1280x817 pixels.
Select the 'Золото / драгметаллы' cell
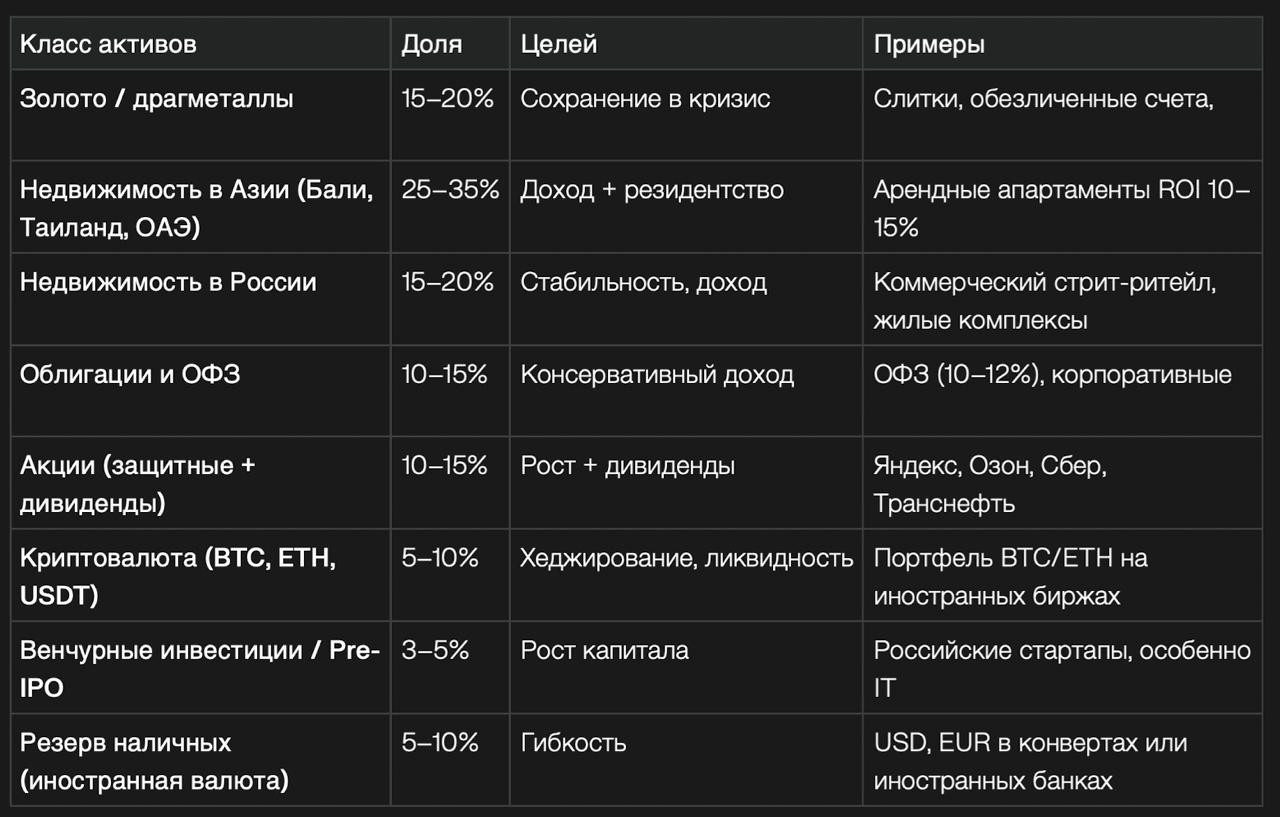pyautogui.click(x=157, y=99)
